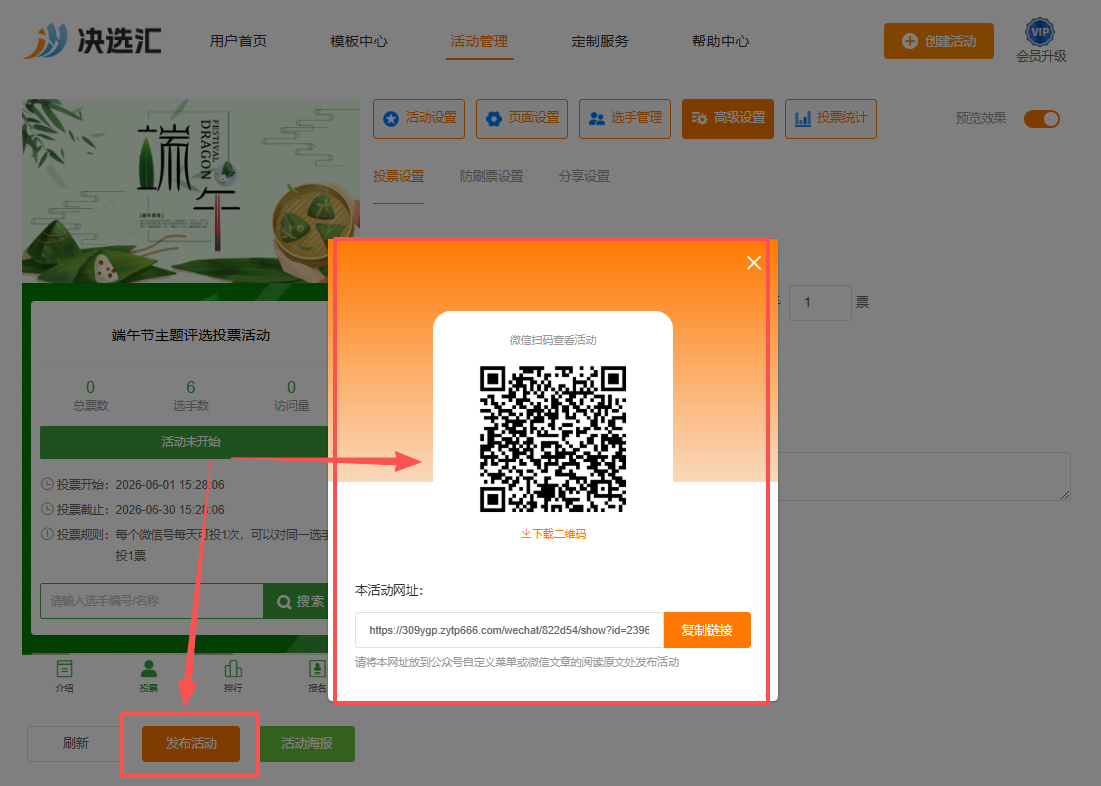Click the 微信扫码查看活动 caption

coord(553,340)
